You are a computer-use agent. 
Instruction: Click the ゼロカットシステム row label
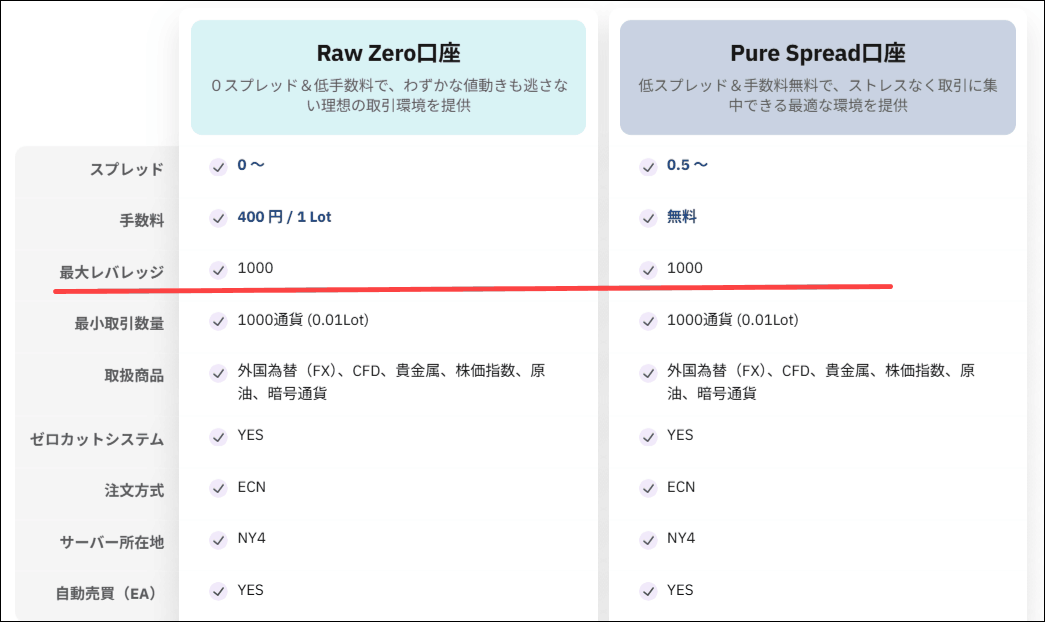[x=97, y=439]
